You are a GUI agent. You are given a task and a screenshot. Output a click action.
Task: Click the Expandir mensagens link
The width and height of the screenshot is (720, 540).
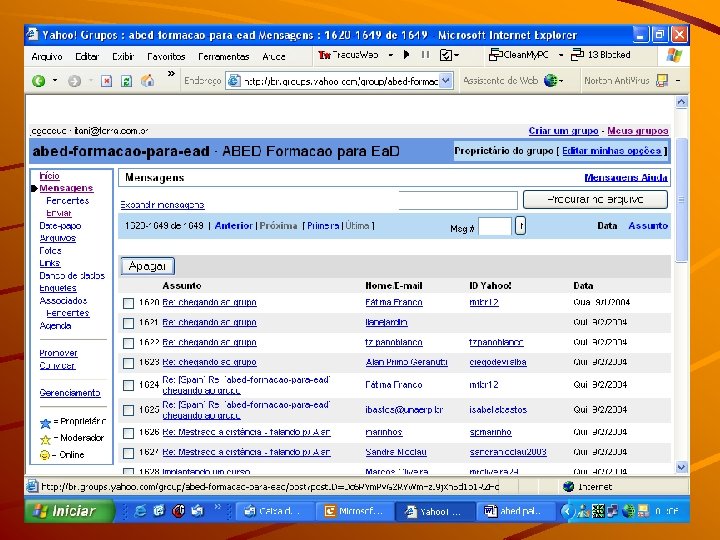point(162,205)
